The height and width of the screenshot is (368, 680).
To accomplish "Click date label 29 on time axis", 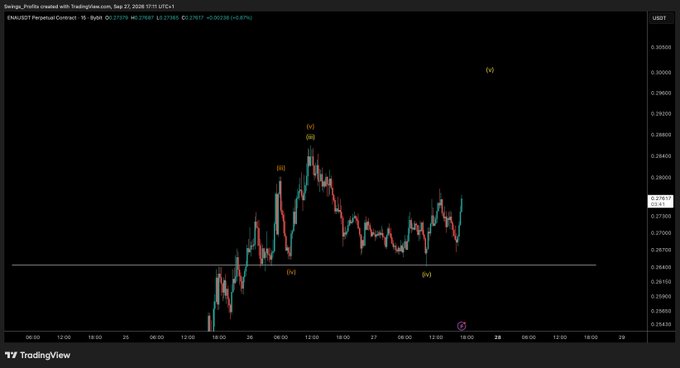I will coord(622,337).
